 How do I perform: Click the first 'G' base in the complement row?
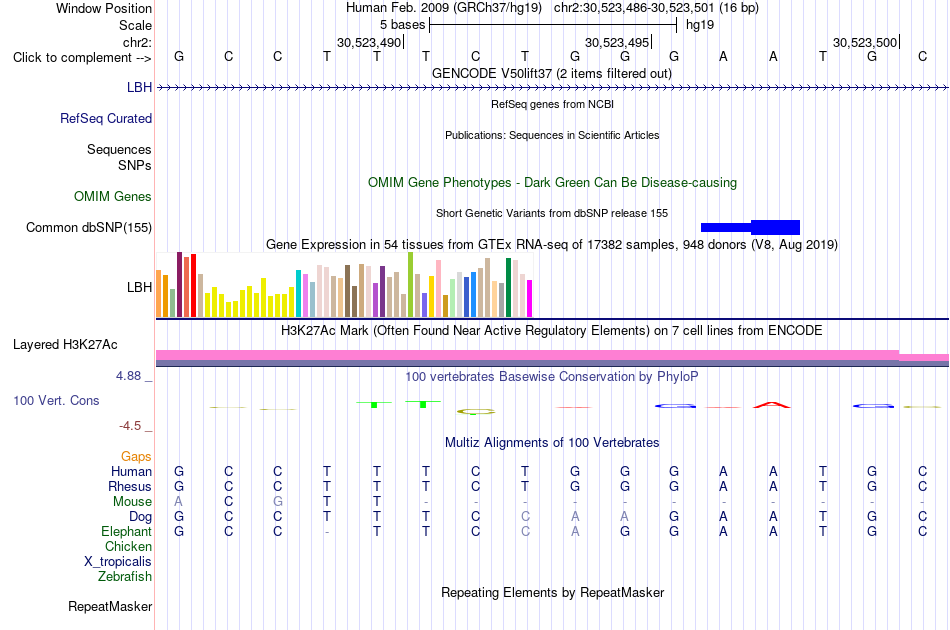pos(179,56)
